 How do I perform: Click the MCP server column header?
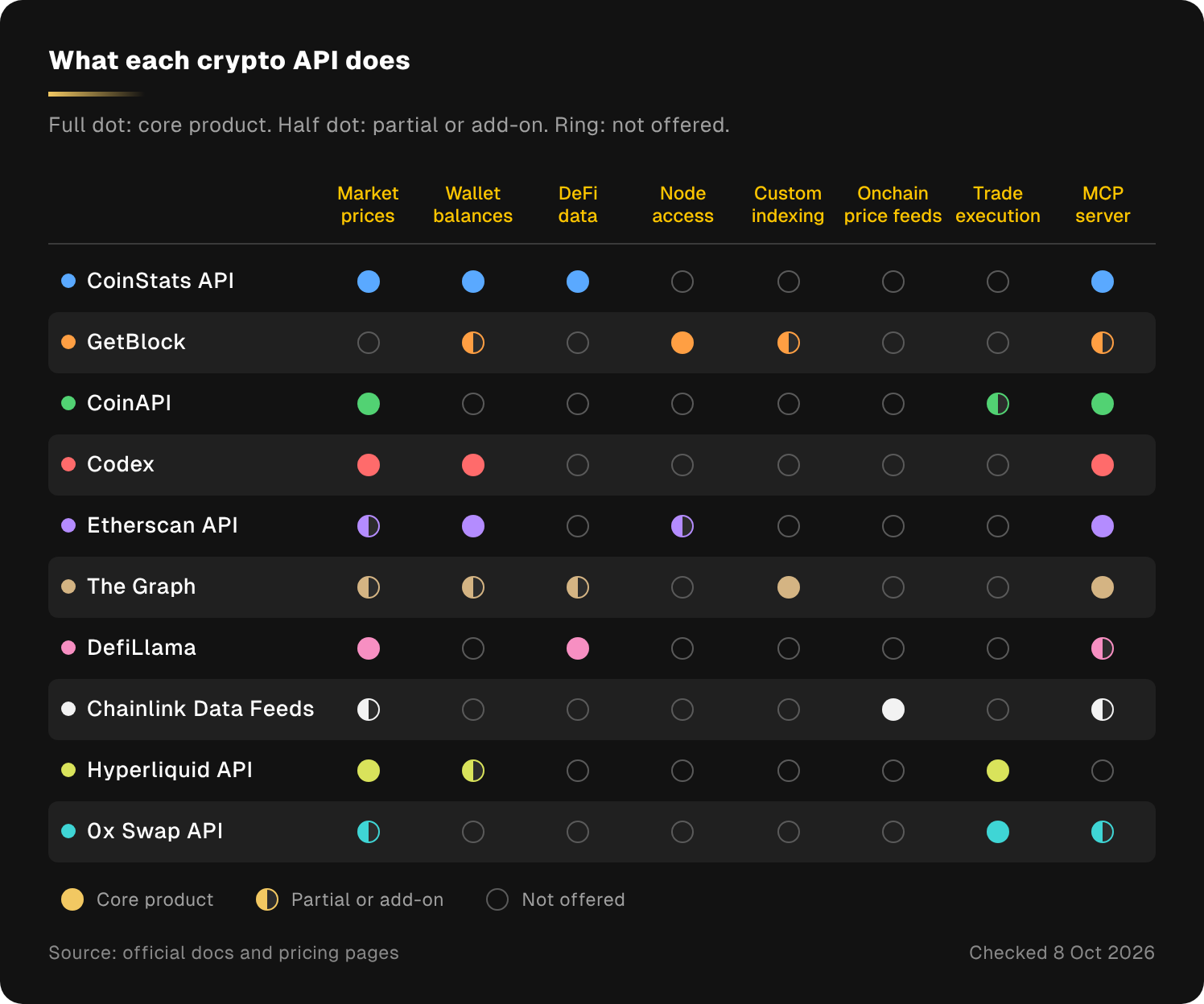tap(1103, 204)
